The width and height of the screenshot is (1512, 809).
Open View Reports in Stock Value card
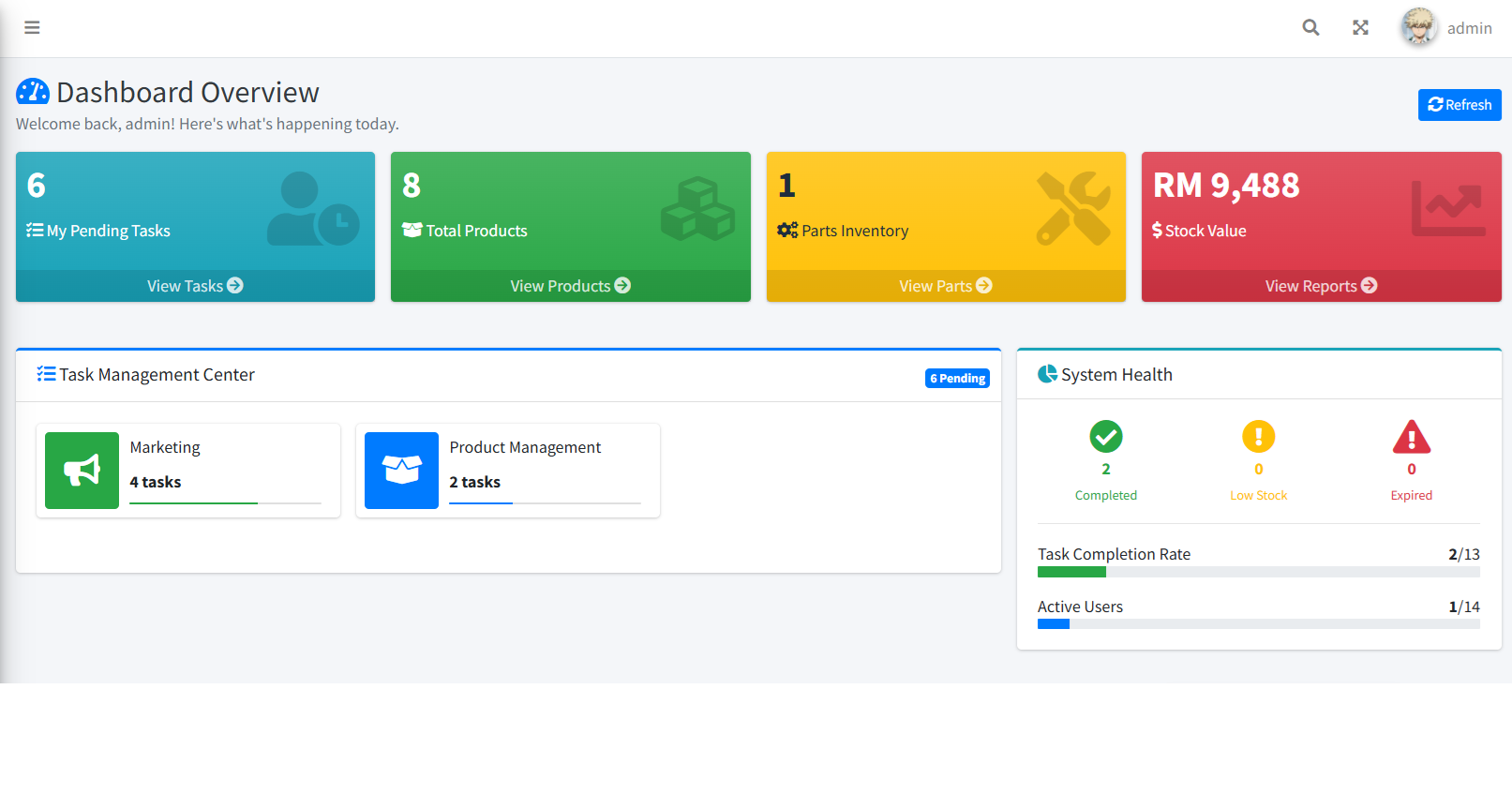pyautogui.click(x=1320, y=286)
